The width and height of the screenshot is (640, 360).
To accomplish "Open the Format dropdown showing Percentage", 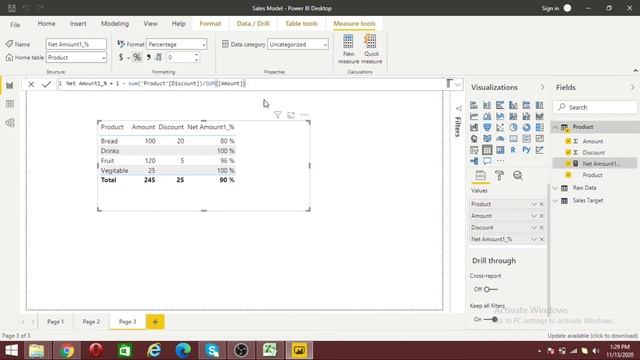I will [x=176, y=44].
